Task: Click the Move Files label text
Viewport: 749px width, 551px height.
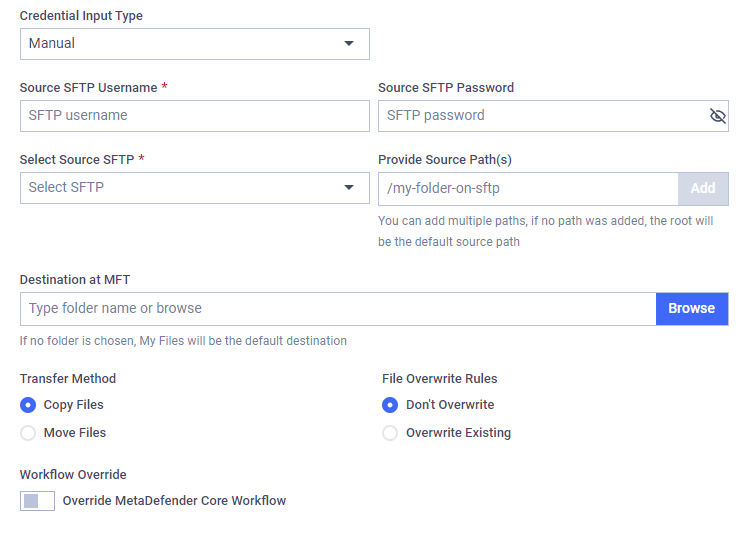Action: [x=75, y=432]
